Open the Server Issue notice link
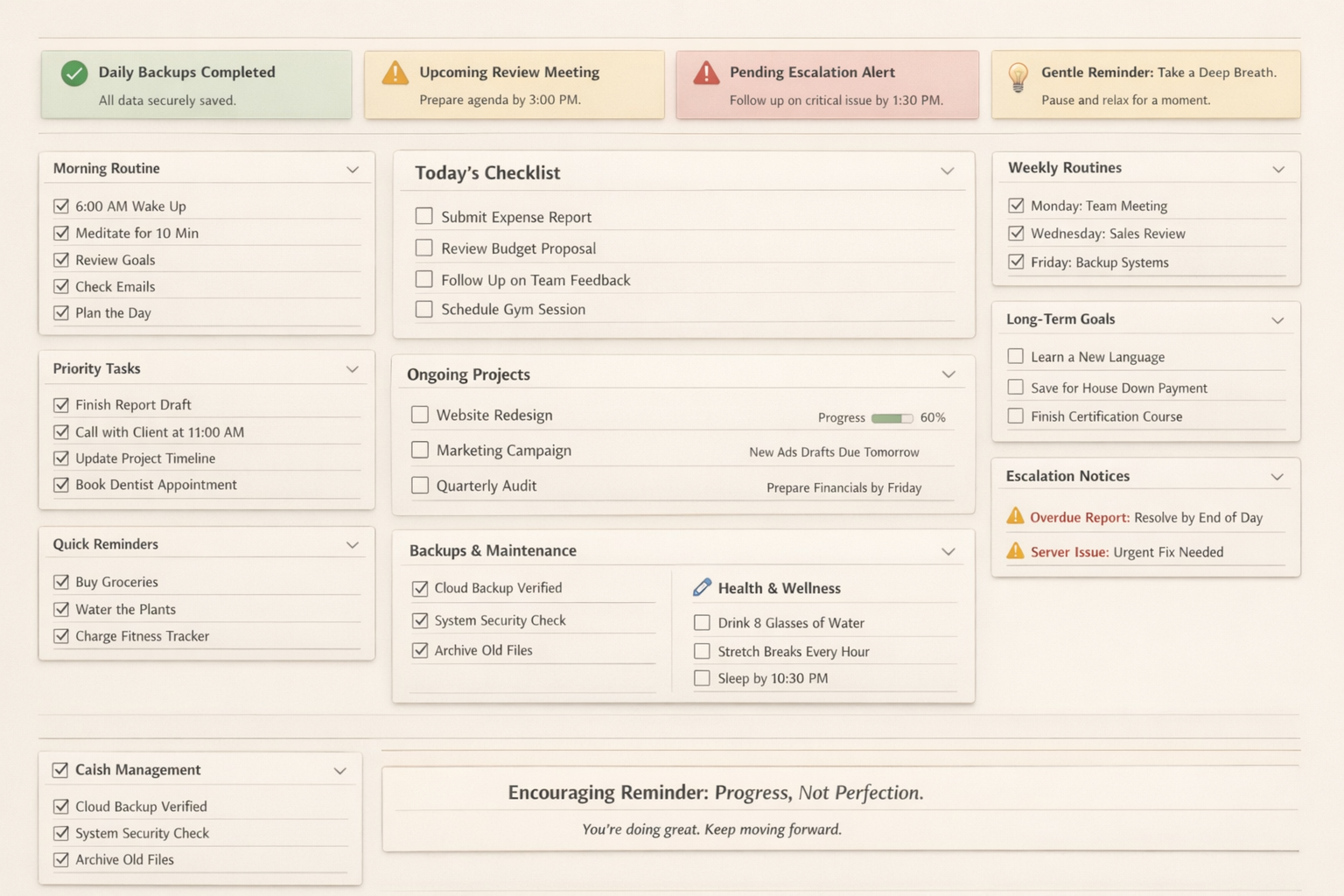Screen dimensions: 1344x896 (1069, 552)
